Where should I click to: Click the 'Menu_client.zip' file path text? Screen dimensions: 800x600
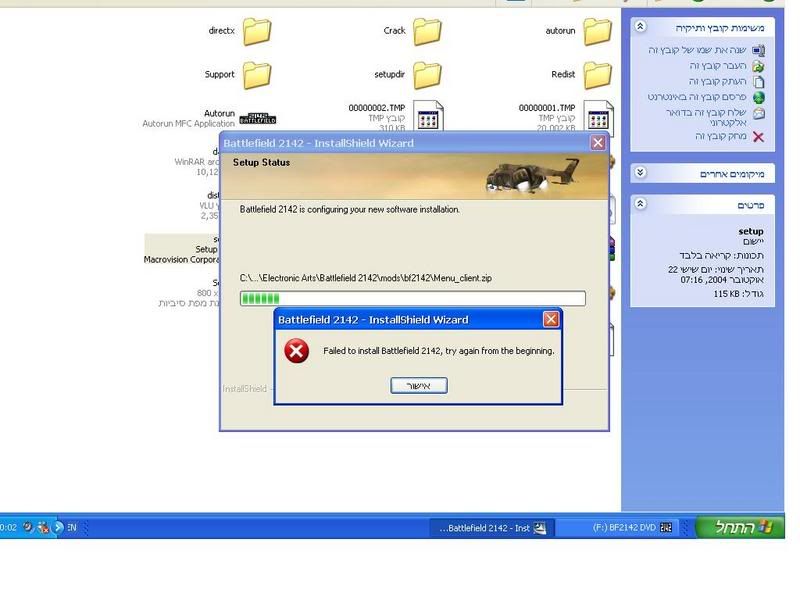coord(366,278)
